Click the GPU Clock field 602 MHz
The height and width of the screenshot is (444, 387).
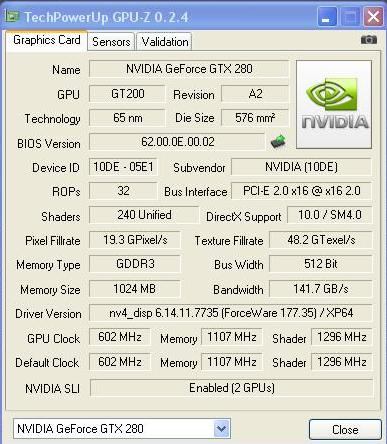pyautogui.click(x=120, y=337)
